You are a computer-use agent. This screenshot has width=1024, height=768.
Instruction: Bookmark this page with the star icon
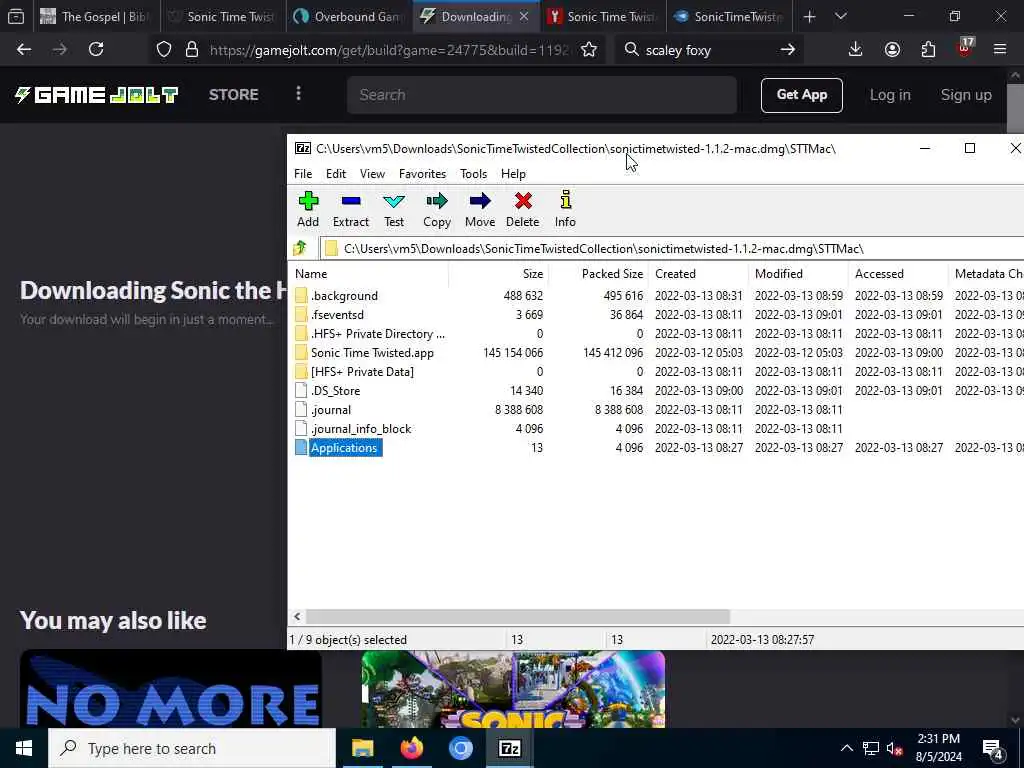[x=589, y=50]
